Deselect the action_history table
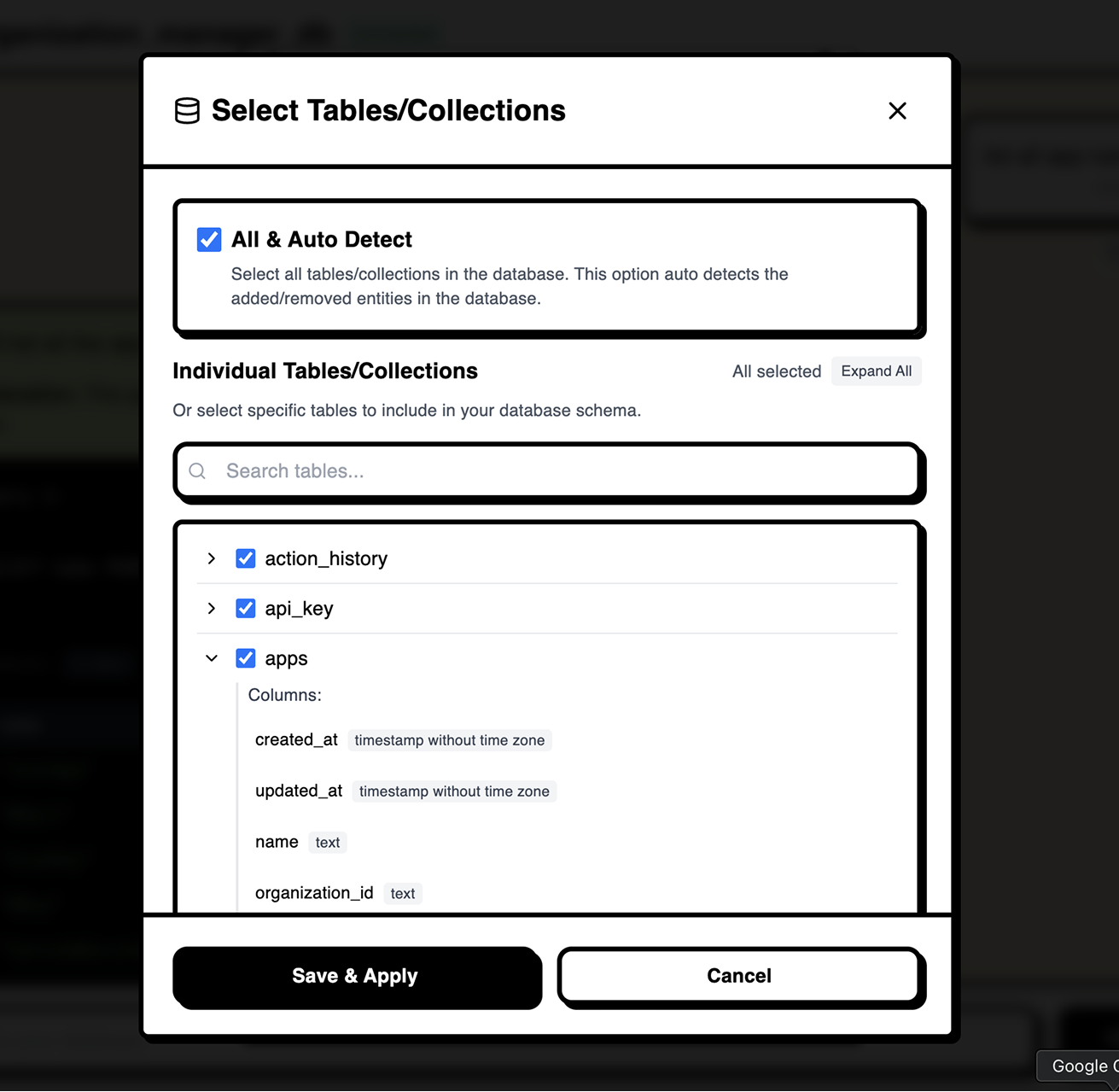This screenshot has width=1119, height=1092. pos(245,558)
